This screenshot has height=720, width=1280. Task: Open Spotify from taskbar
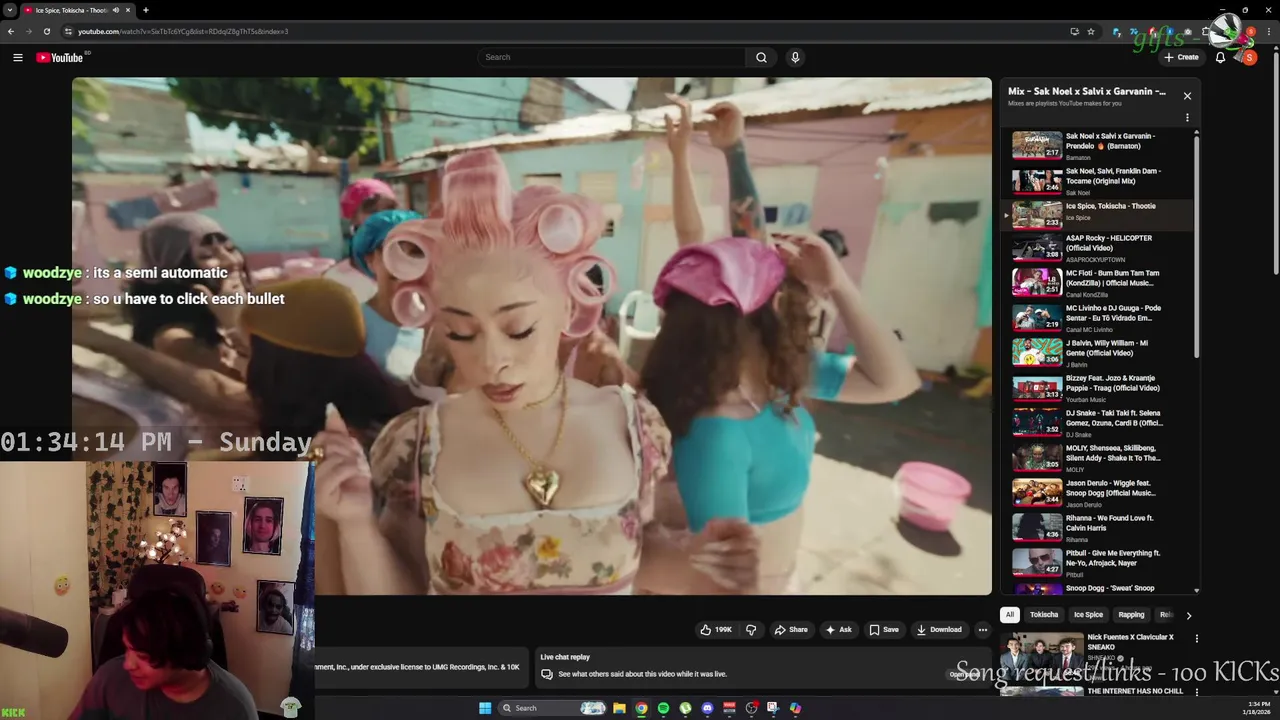coord(663,708)
